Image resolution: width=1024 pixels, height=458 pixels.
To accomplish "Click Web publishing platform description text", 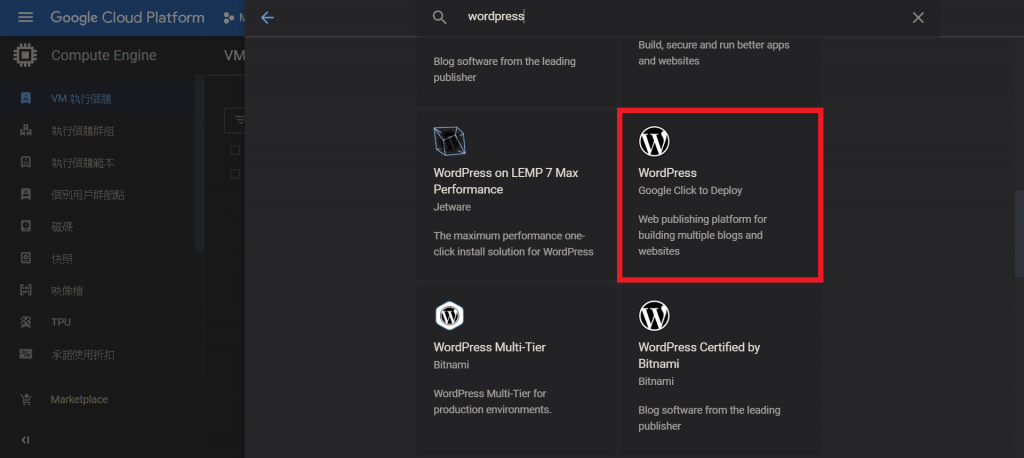I will pyautogui.click(x=702, y=235).
